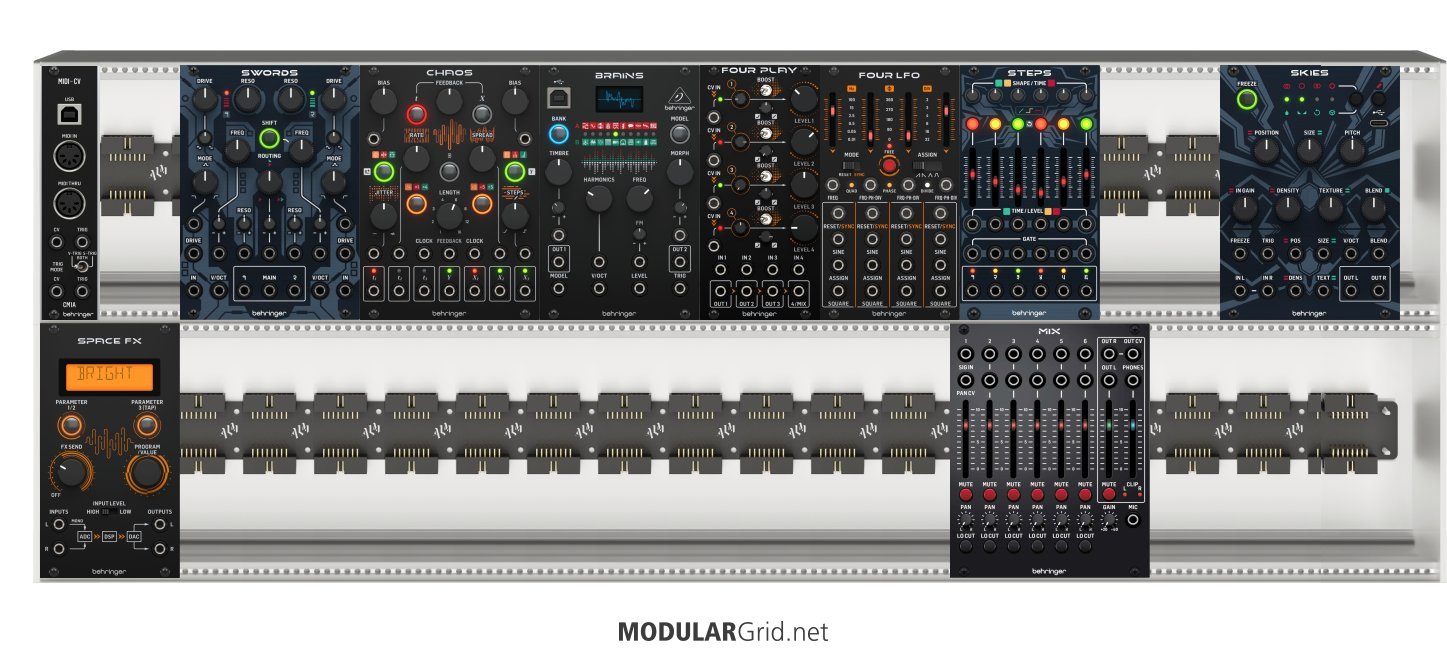
Task: Click the Skies OUT L jack
Action: [x=1352, y=291]
